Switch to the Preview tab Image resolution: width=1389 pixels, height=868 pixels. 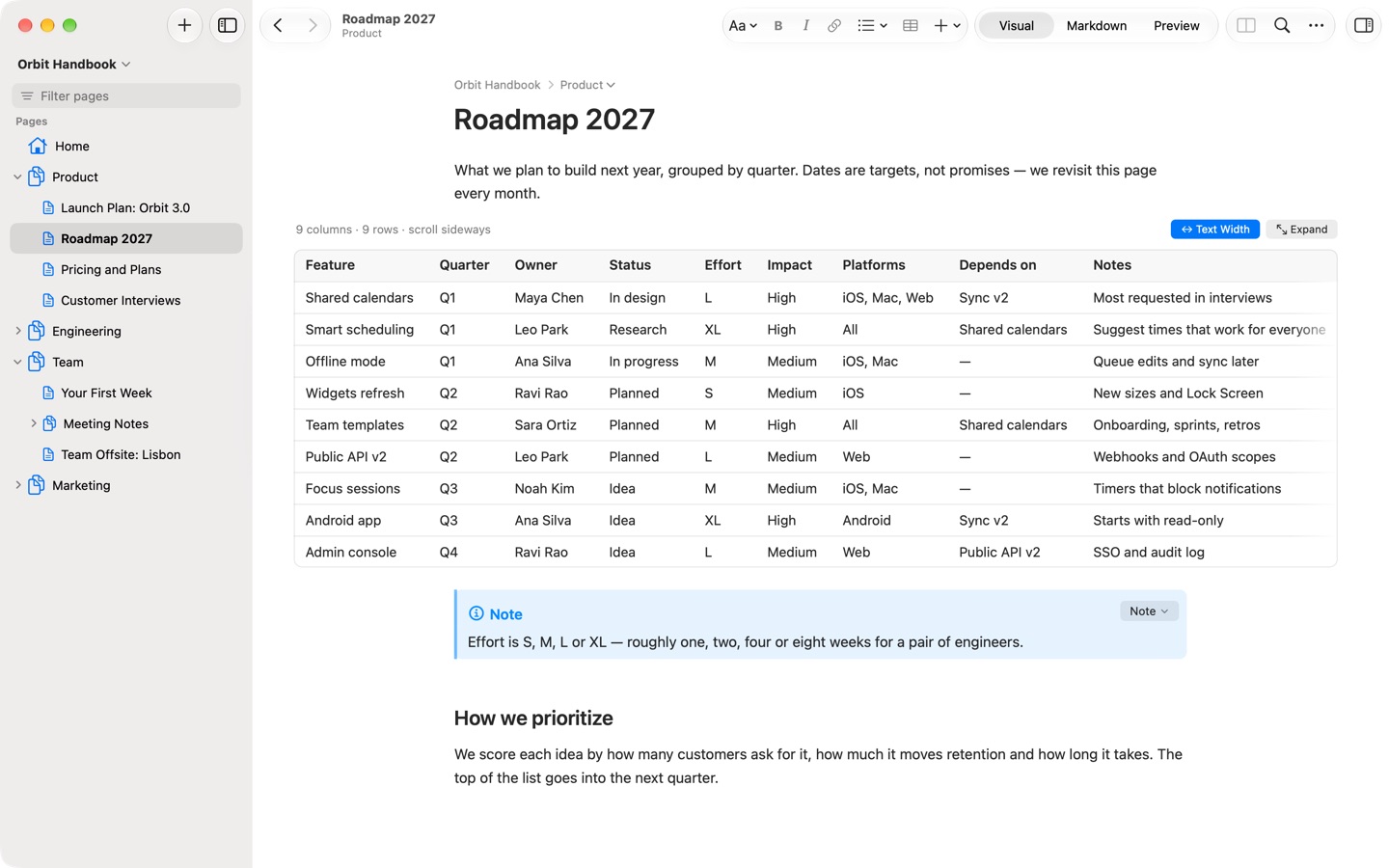pyautogui.click(x=1177, y=26)
